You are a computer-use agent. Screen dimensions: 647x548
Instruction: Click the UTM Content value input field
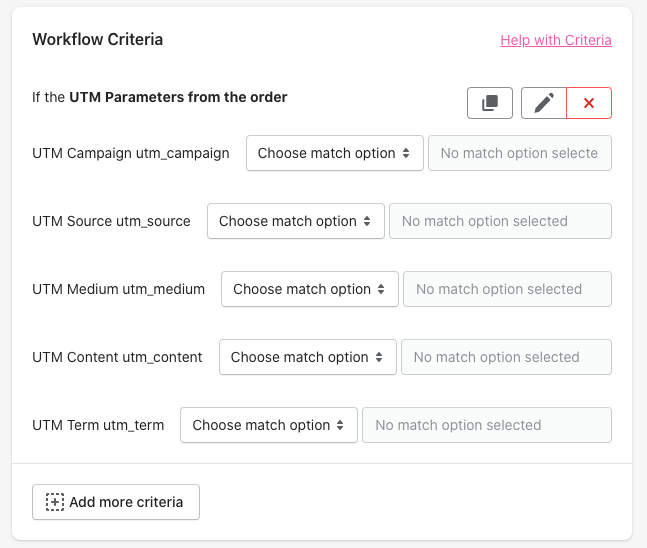pyautogui.click(x=506, y=357)
